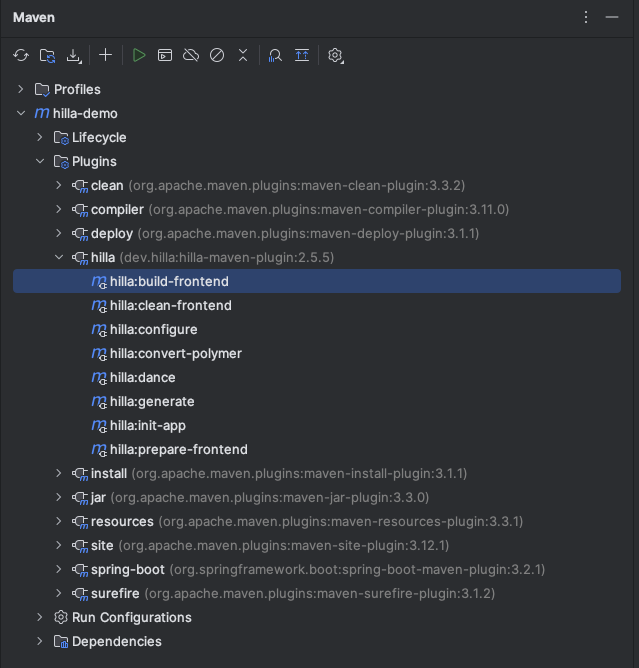
Task: Collapse the Plugins node
Action: point(40,161)
